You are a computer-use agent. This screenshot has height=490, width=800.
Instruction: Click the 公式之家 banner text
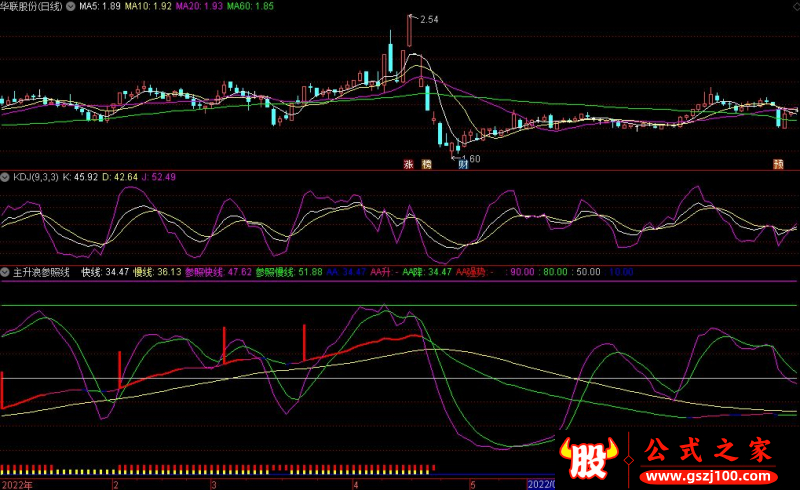(x=708, y=451)
